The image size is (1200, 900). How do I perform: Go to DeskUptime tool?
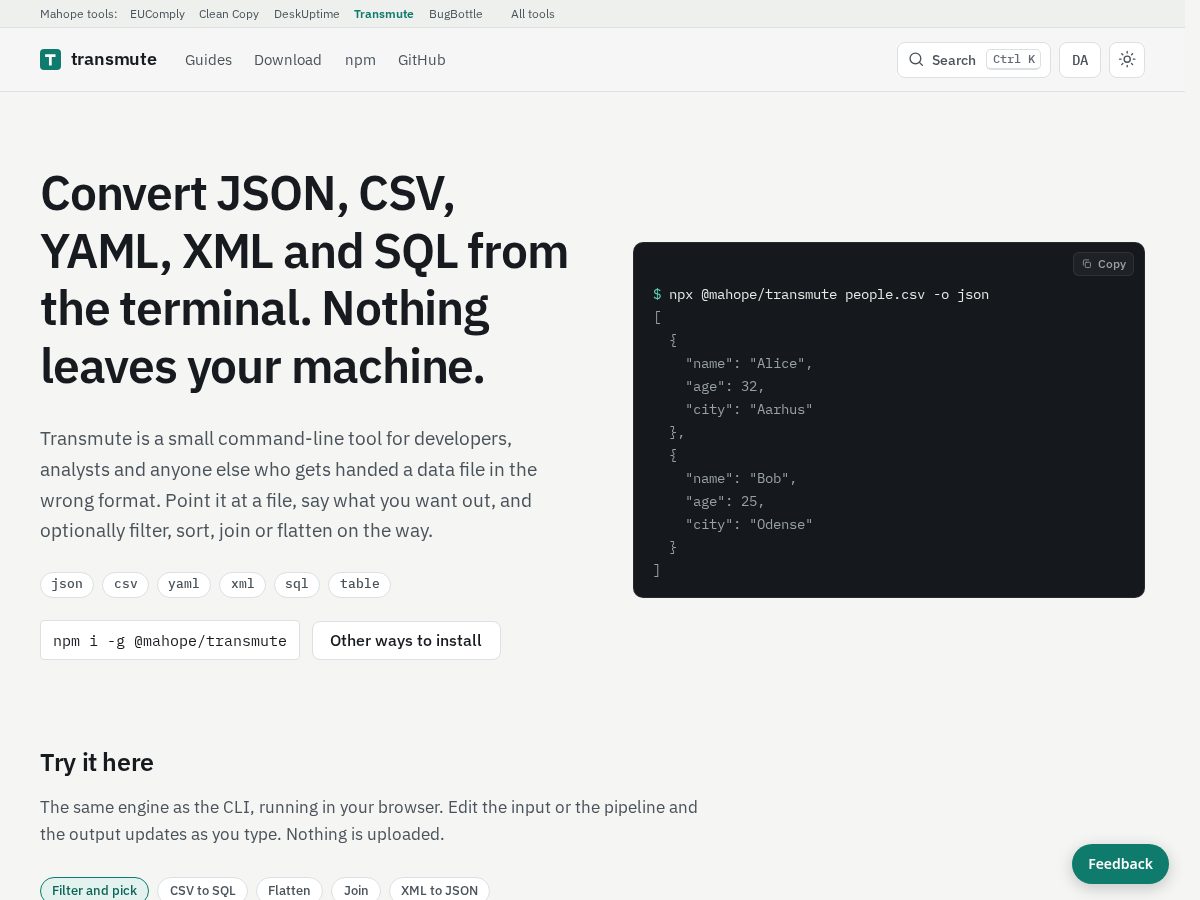(307, 14)
